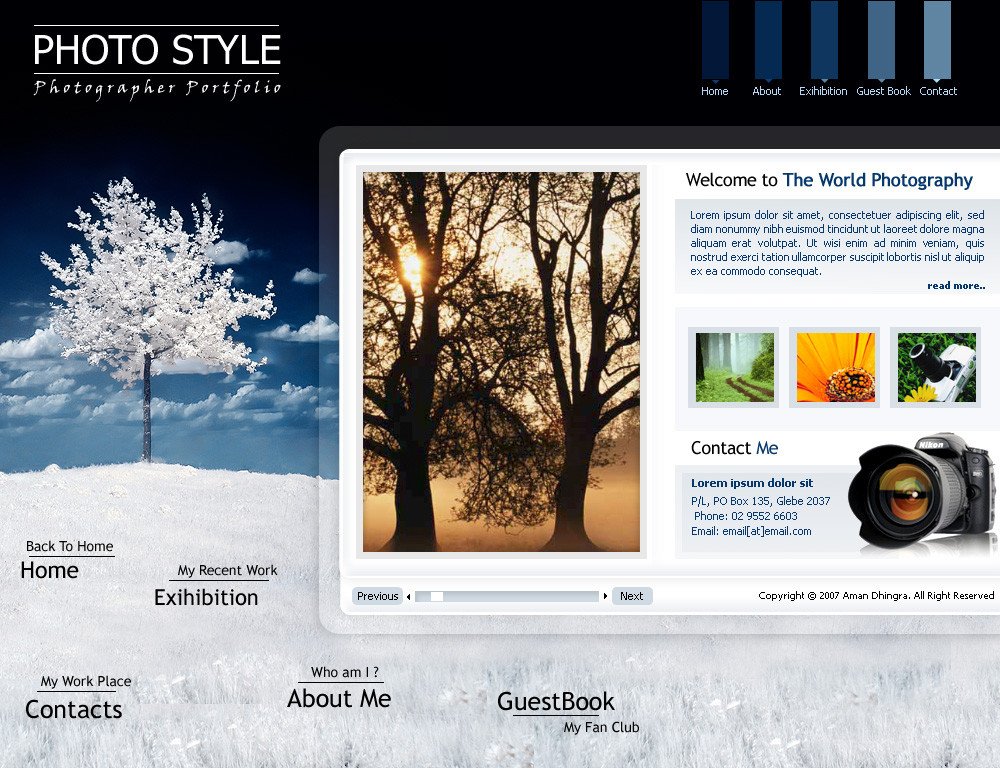Open the large Exihibition link under My Recent Work

(206, 598)
